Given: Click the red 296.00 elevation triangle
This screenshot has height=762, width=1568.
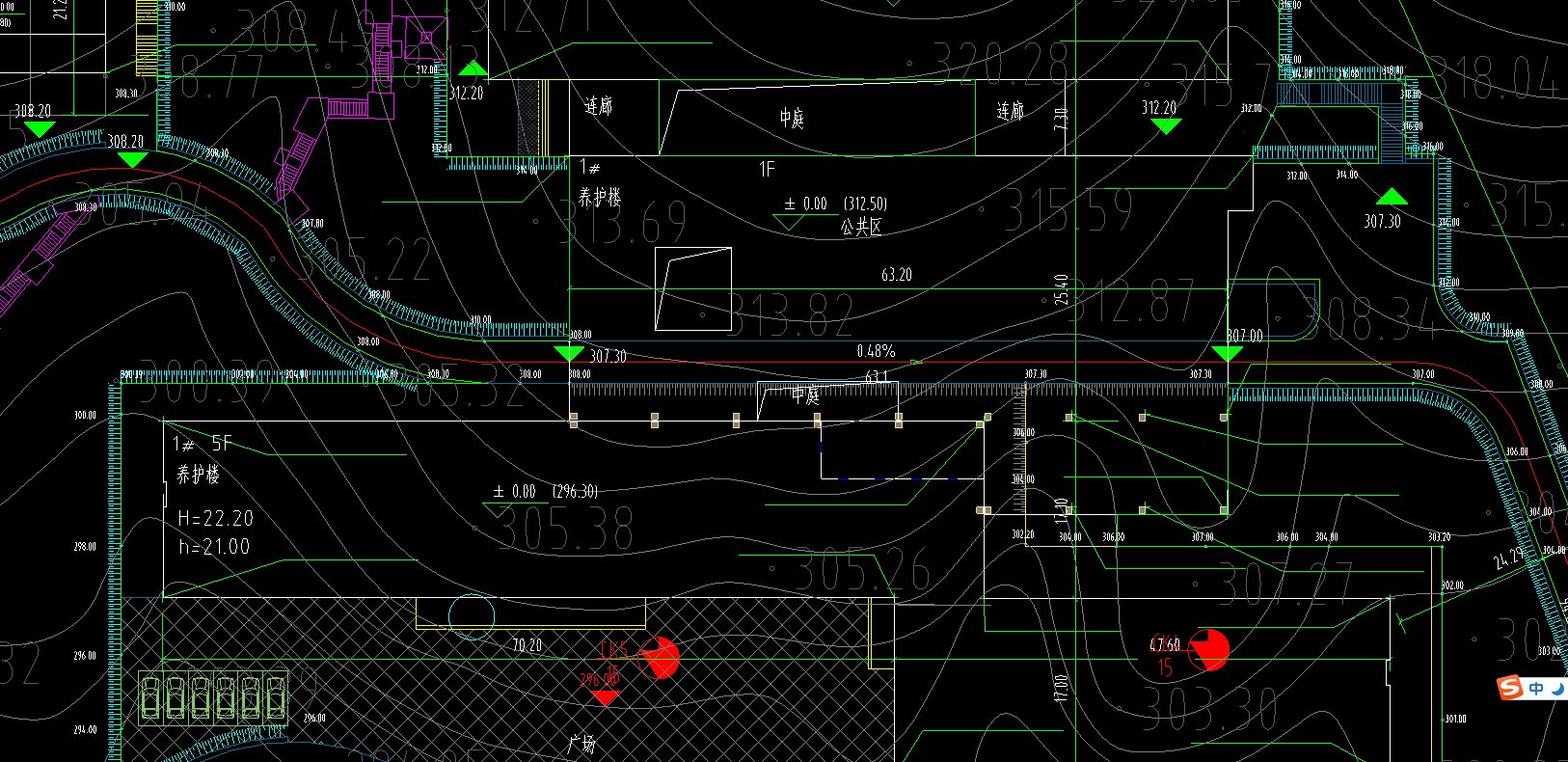Looking at the screenshot, I should click(605, 697).
